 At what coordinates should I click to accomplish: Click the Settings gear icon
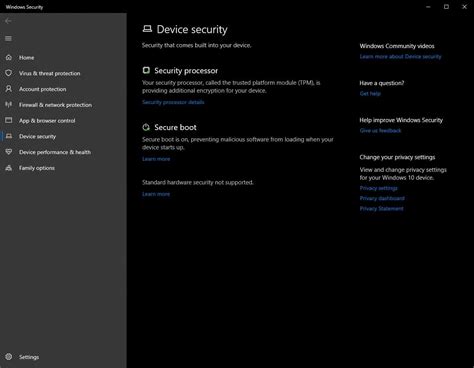tap(9, 357)
